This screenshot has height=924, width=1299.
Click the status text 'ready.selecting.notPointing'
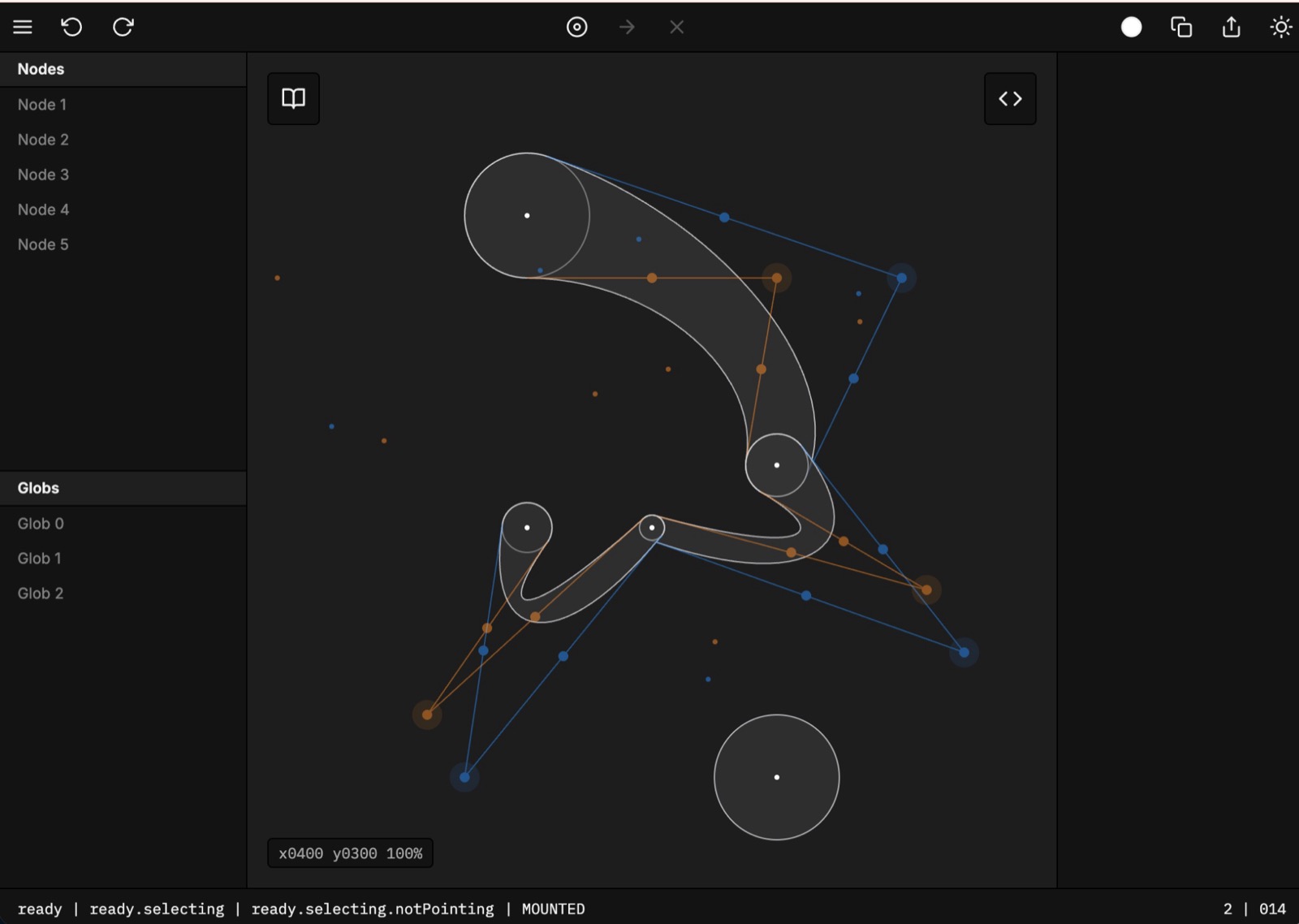(x=373, y=909)
